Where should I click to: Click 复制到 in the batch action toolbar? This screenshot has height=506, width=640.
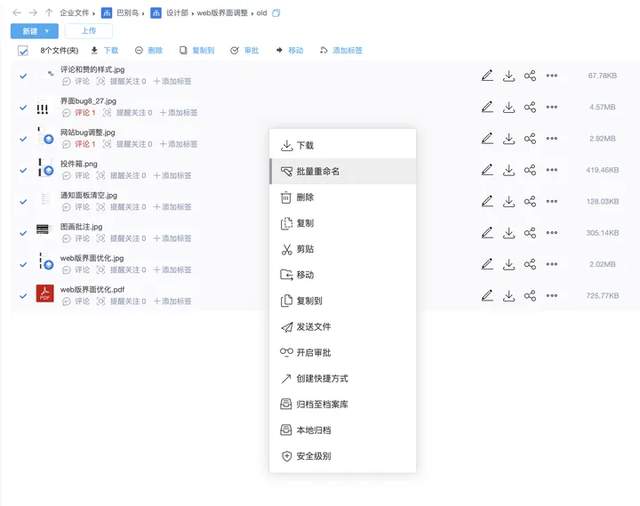click(x=197, y=51)
